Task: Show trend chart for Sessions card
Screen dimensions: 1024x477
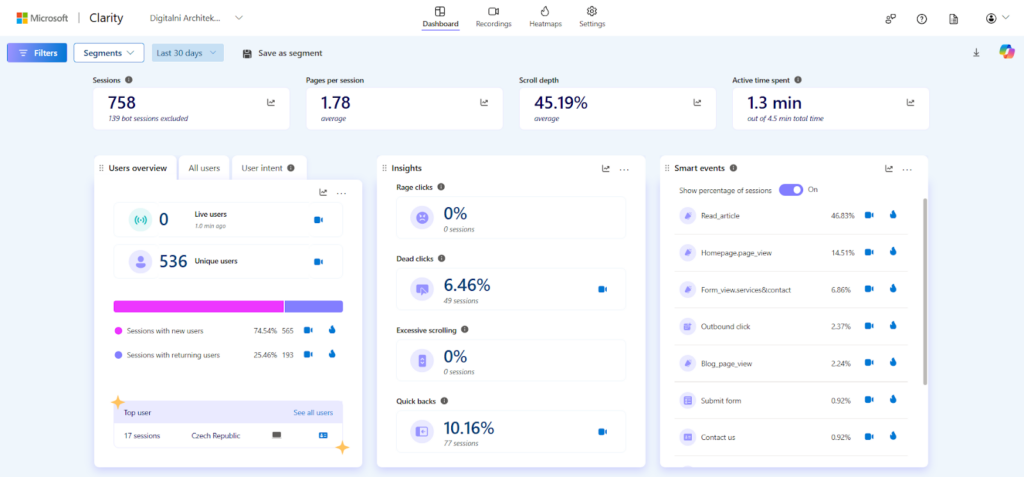Action: click(x=271, y=102)
